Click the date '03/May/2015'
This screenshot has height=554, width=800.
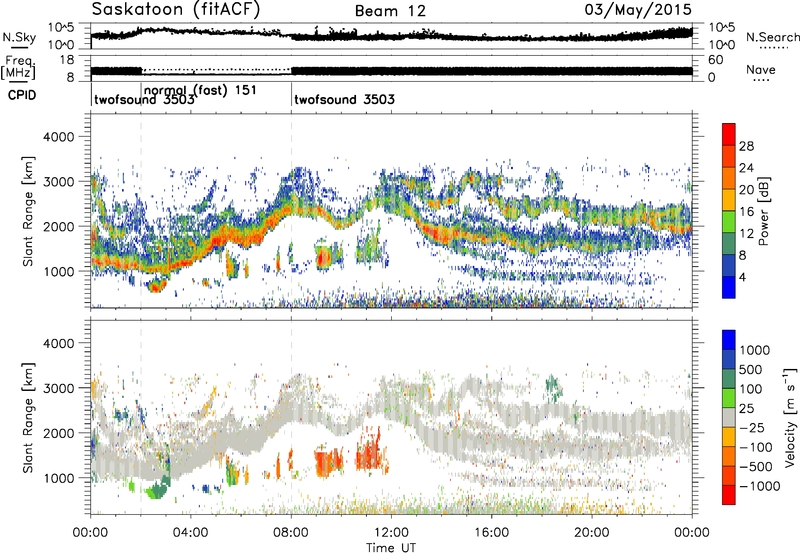[x=638, y=10]
